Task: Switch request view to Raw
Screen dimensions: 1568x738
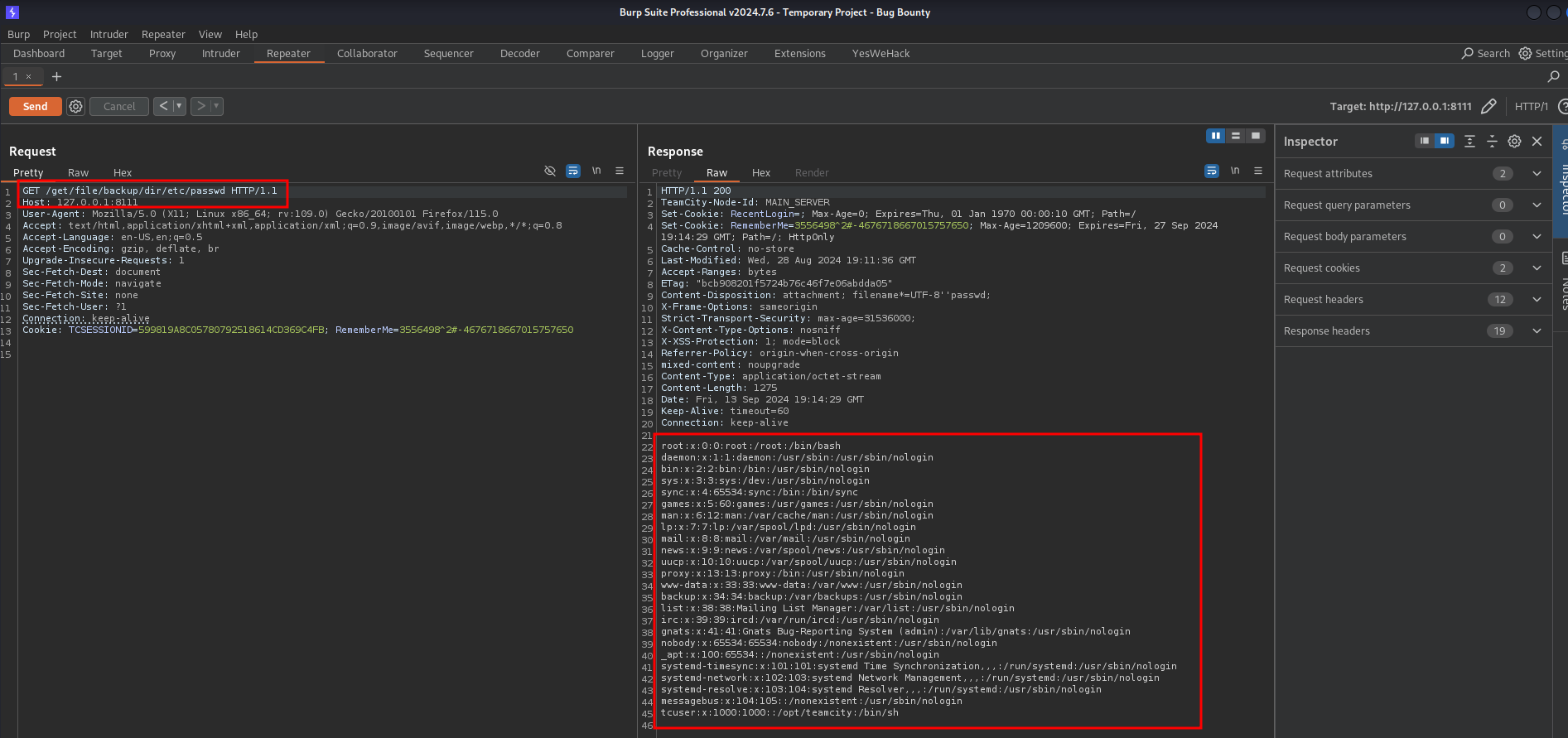Action: coord(78,172)
